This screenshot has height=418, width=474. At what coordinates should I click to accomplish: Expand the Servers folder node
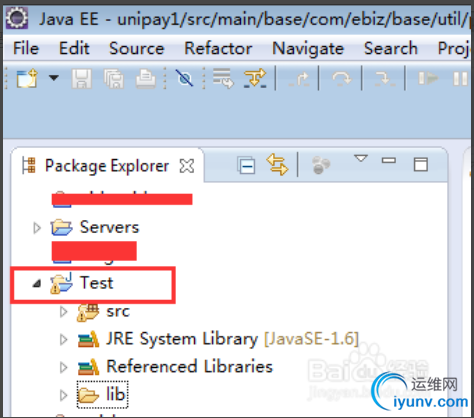(x=37, y=228)
